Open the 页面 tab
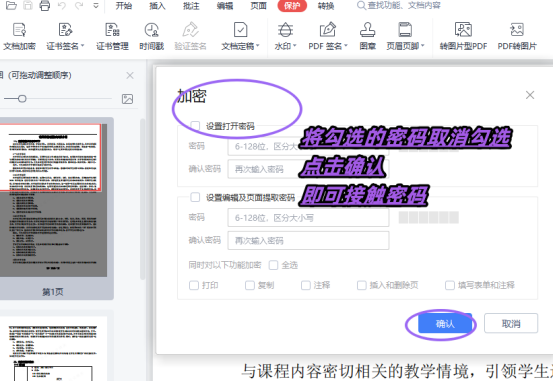The height and width of the screenshot is (382, 554). pos(258,6)
